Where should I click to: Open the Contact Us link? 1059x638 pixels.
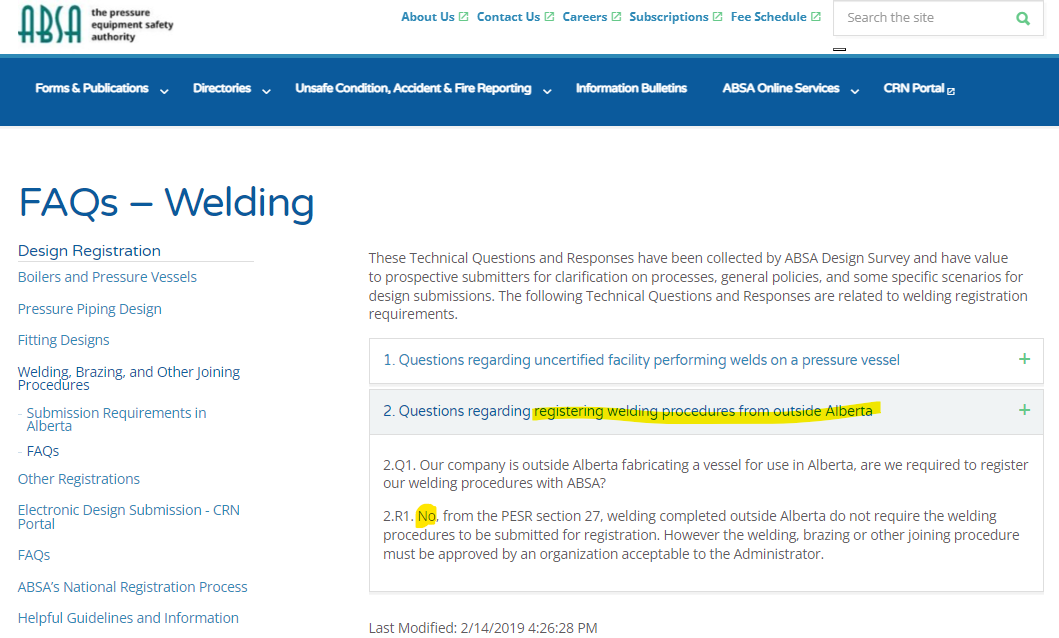click(508, 17)
